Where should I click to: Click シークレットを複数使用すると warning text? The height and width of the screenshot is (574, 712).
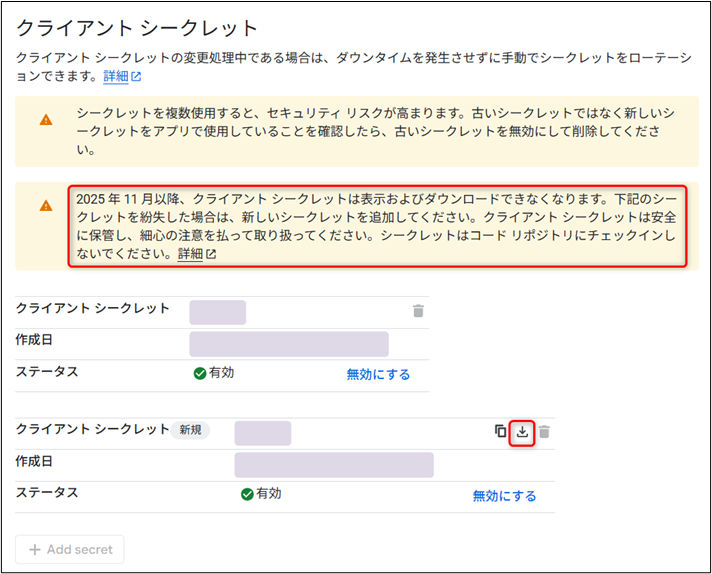tap(376, 131)
